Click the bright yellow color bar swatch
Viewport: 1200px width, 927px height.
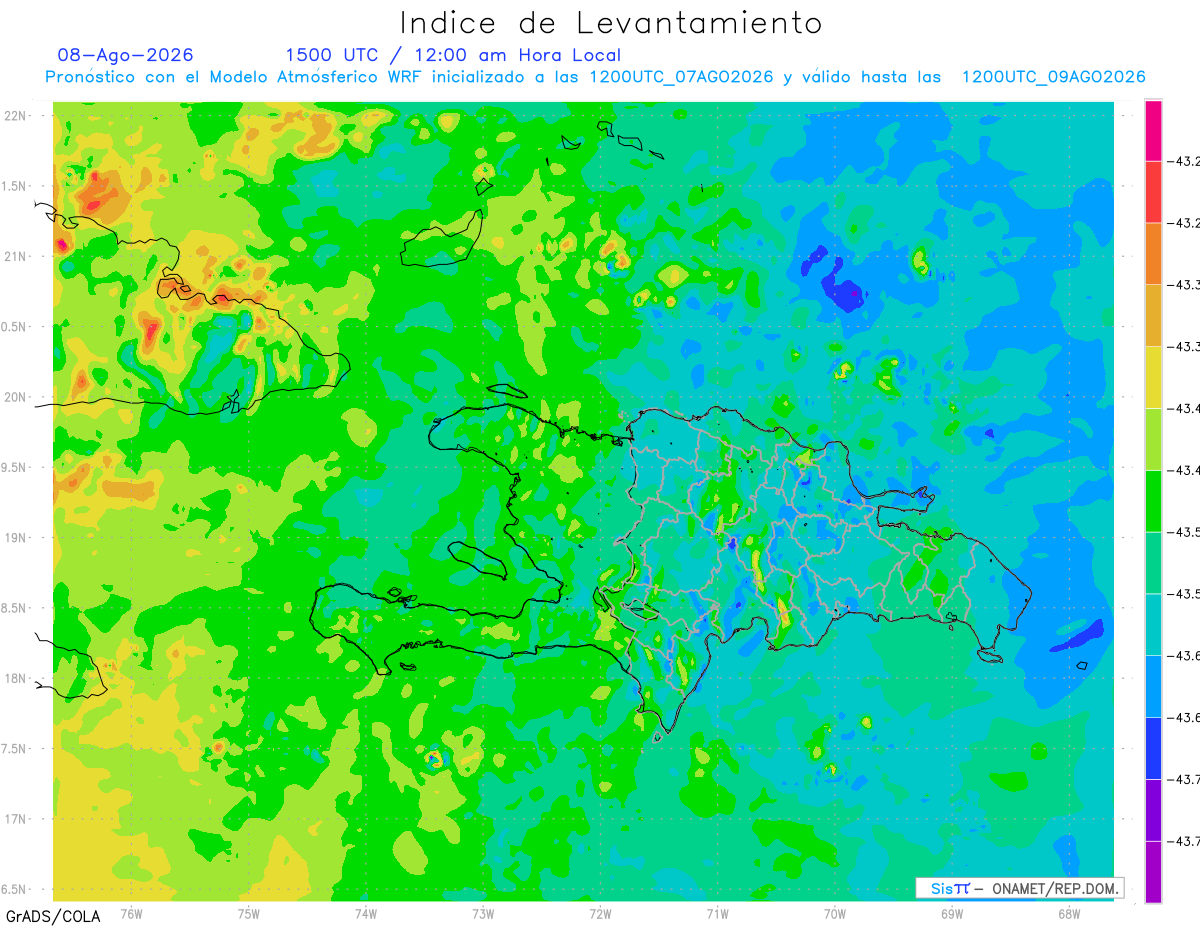[x=1153, y=378]
